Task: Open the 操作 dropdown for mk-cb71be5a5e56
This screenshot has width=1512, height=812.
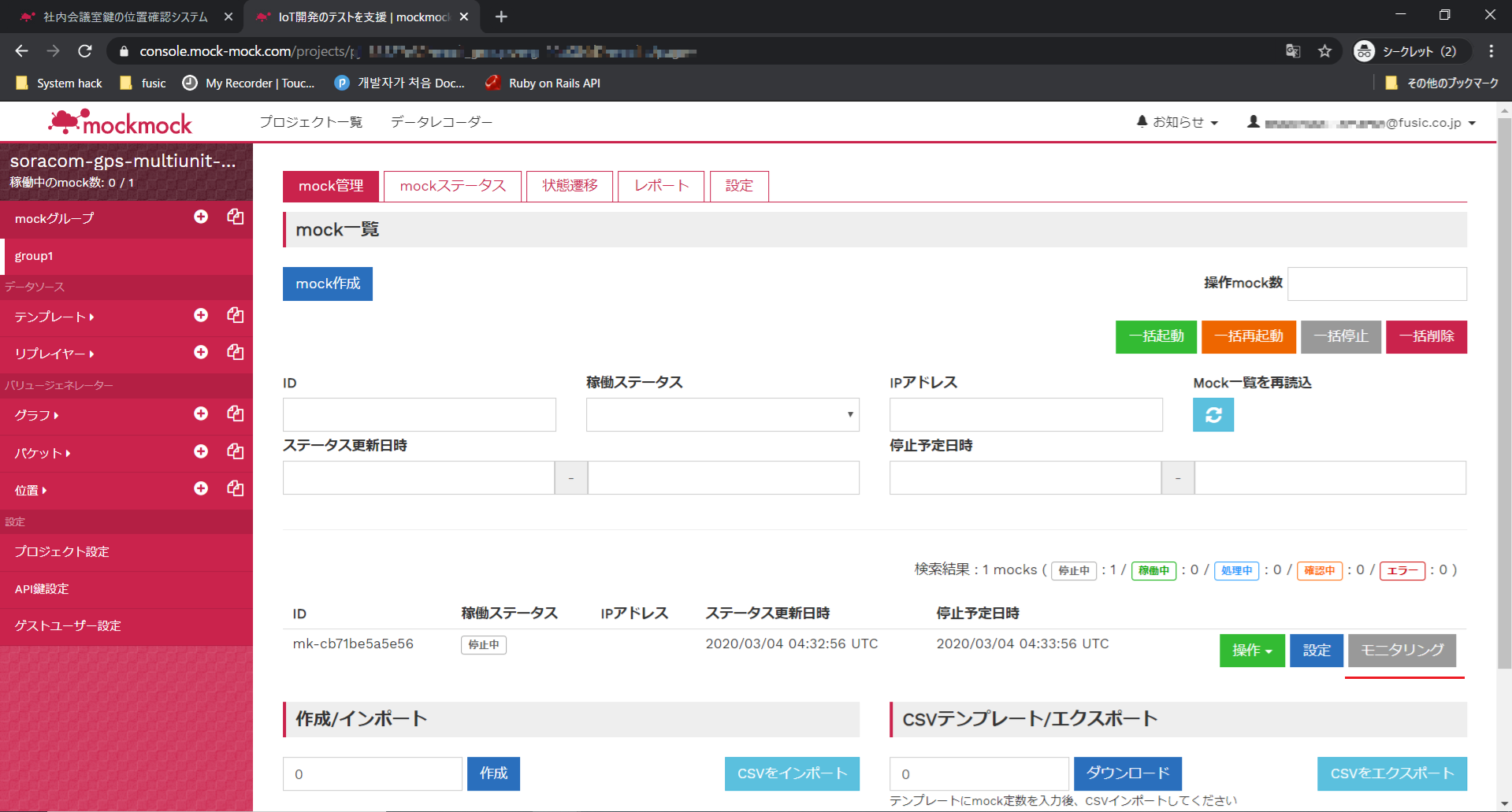Action: pos(1251,651)
